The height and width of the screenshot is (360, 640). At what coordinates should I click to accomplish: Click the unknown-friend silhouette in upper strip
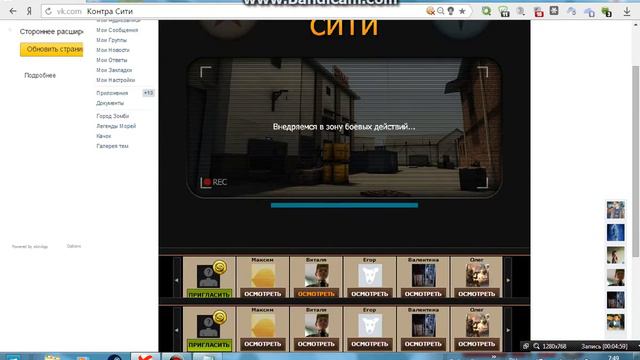(208, 276)
